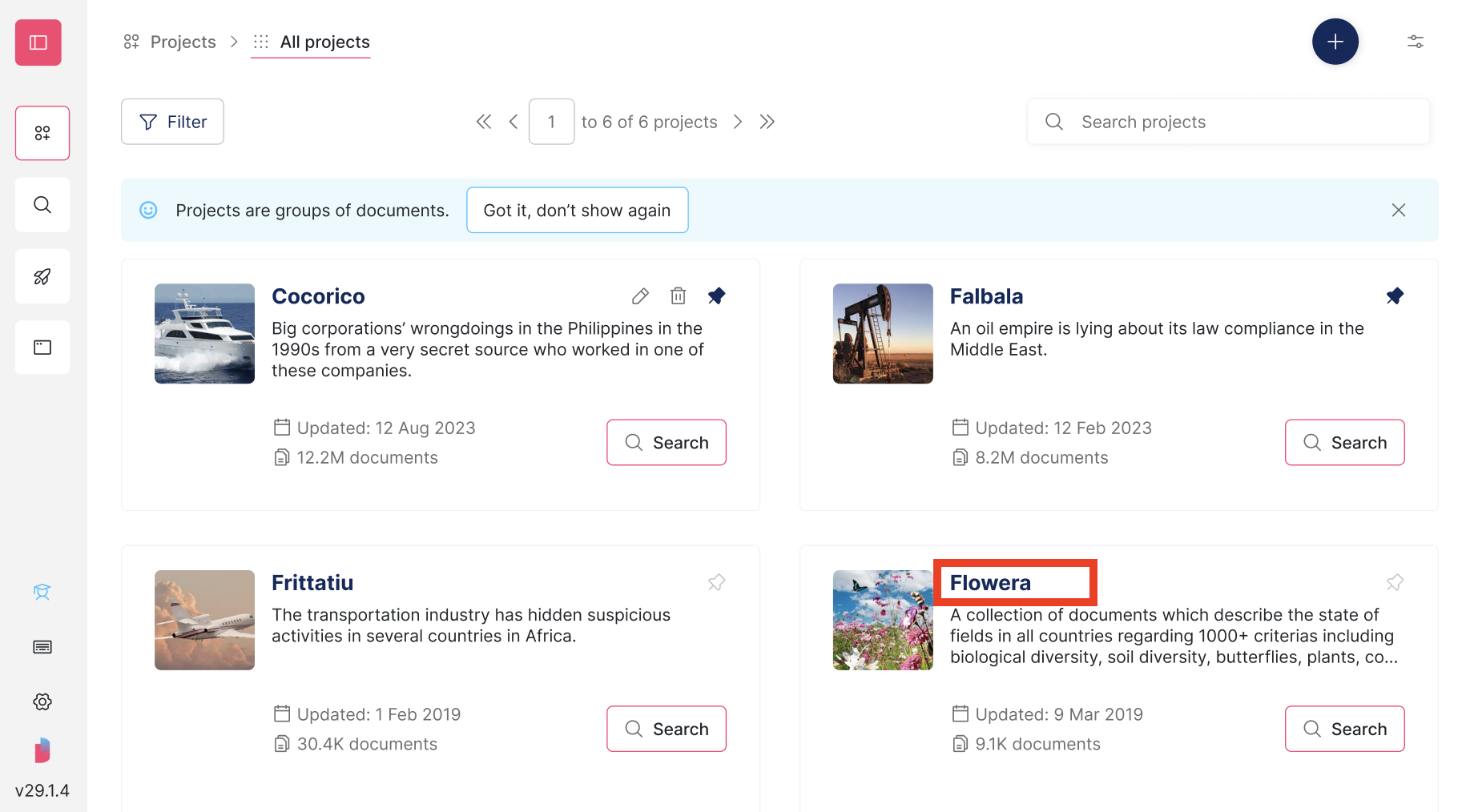Pin the Frittatiu project
The height and width of the screenshot is (812, 1466).
click(716, 582)
